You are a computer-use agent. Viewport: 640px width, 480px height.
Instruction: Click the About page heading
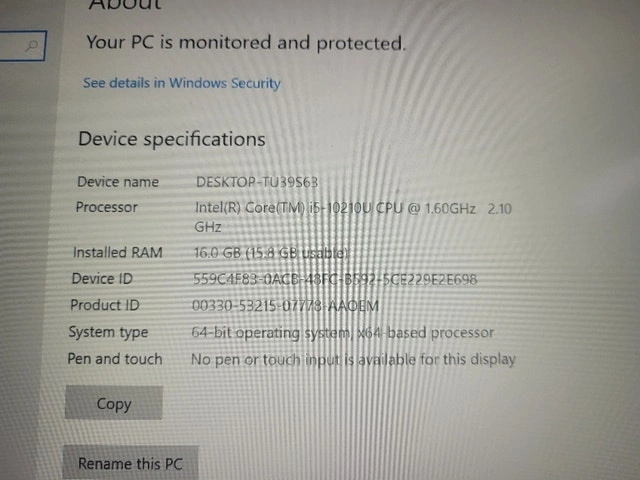pyautogui.click(x=125, y=5)
